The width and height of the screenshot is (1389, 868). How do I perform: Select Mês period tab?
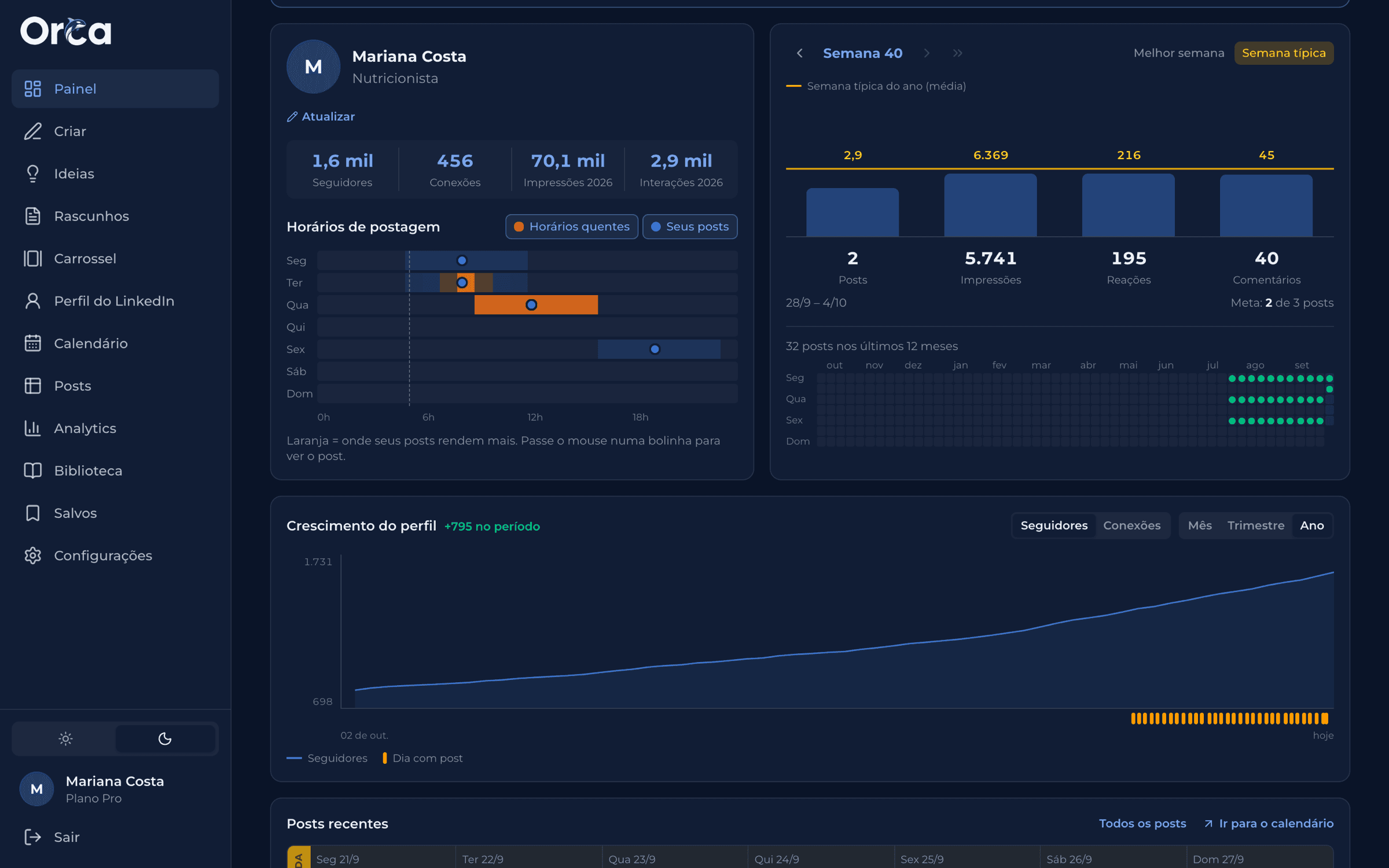click(x=1200, y=525)
